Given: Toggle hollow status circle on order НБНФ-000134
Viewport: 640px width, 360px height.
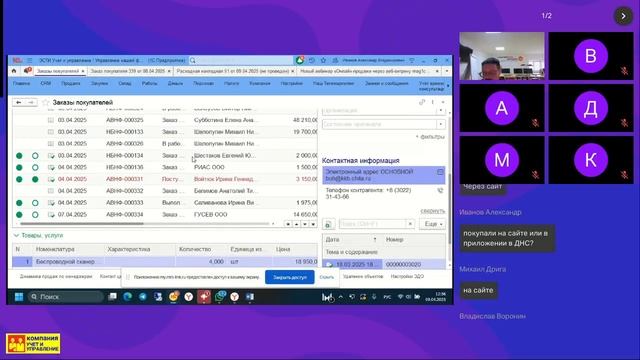Looking at the screenshot, I should [35, 156].
